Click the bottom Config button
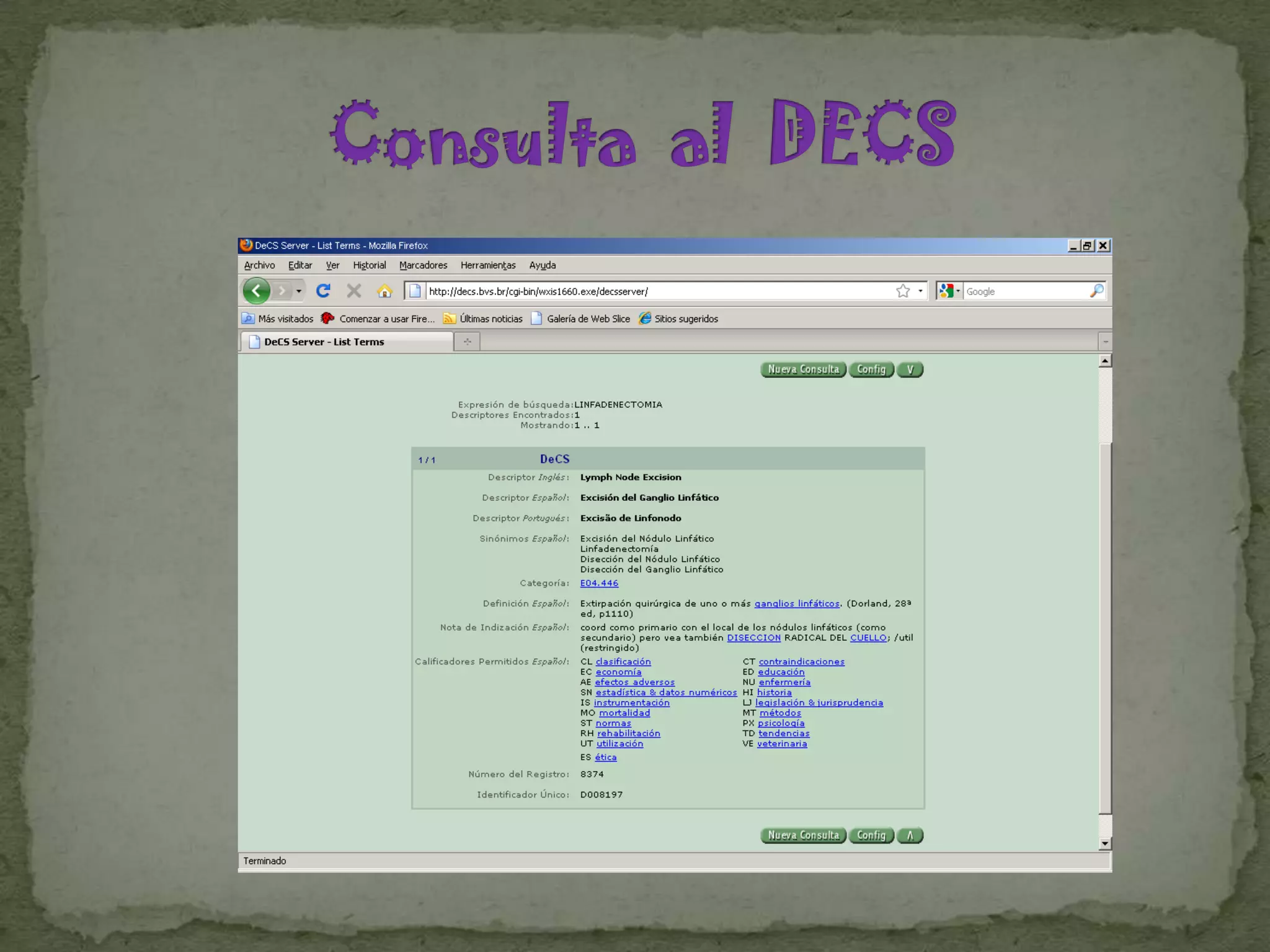The width and height of the screenshot is (1270, 952). [x=871, y=835]
